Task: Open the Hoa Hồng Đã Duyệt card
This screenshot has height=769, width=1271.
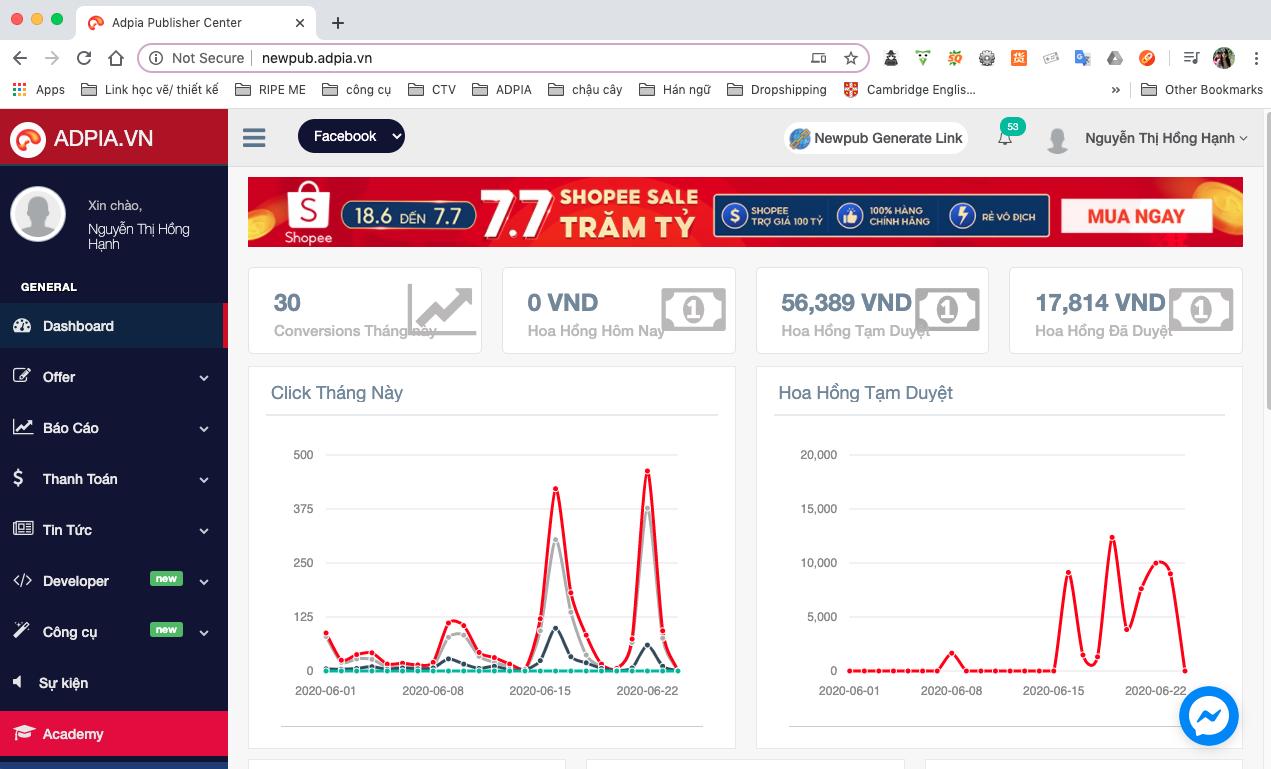Action: [x=1126, y=311]
